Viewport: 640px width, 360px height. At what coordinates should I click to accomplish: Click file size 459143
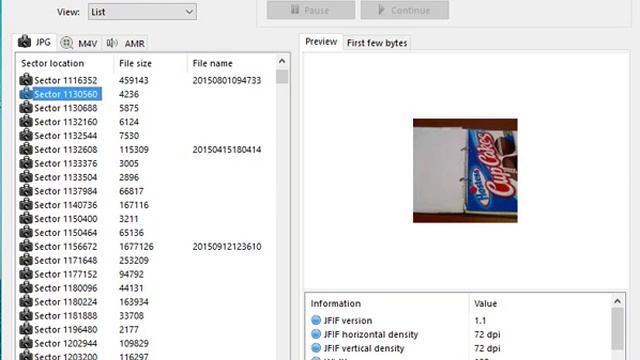pos(133,80)
